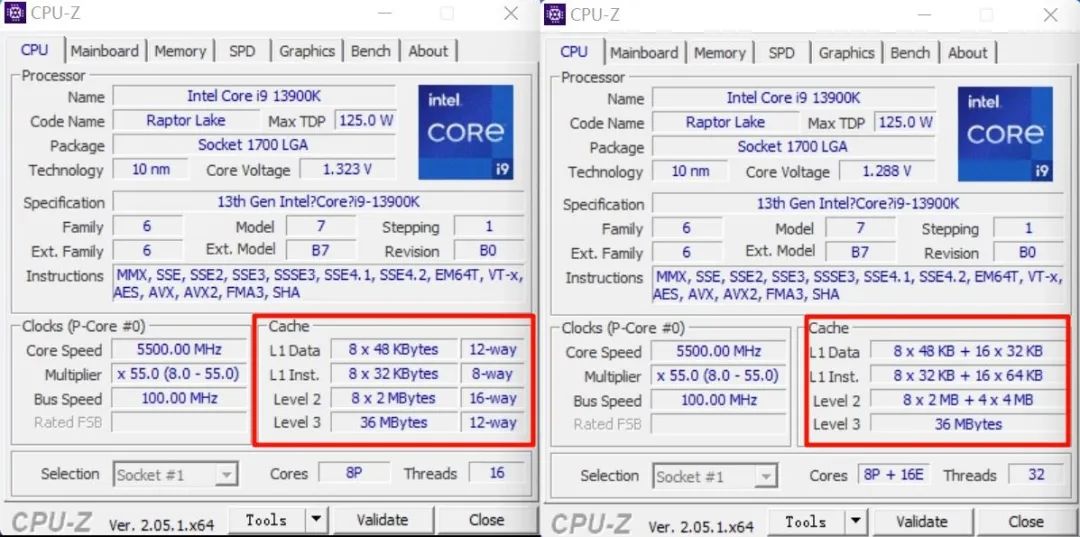
Task: Click the Threads field showing 16
Action: coord(497,473)
